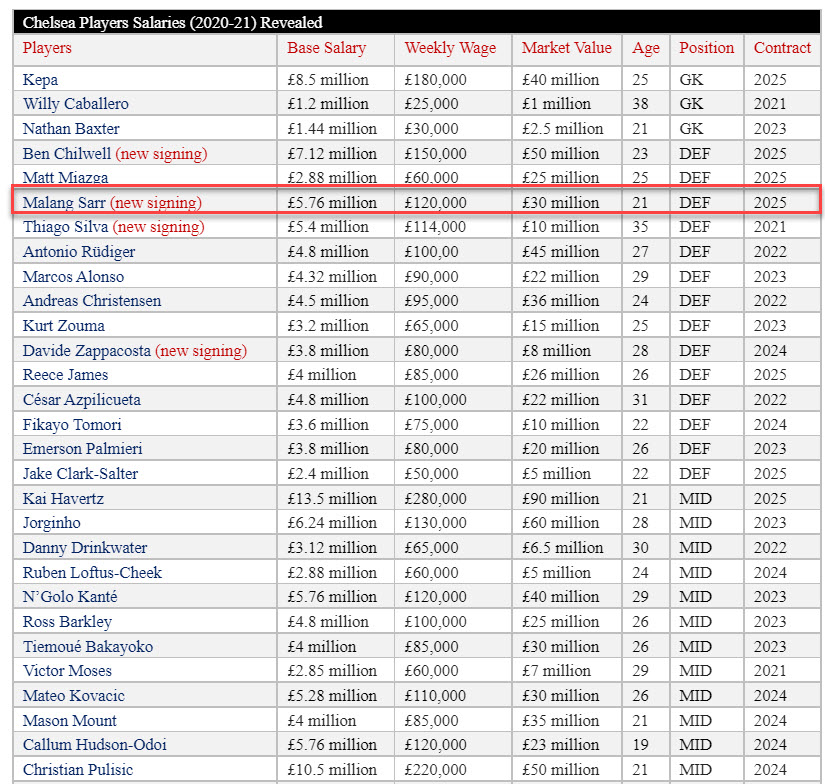
Task: Click Willy Caballero's name
Action: point(75,104)
